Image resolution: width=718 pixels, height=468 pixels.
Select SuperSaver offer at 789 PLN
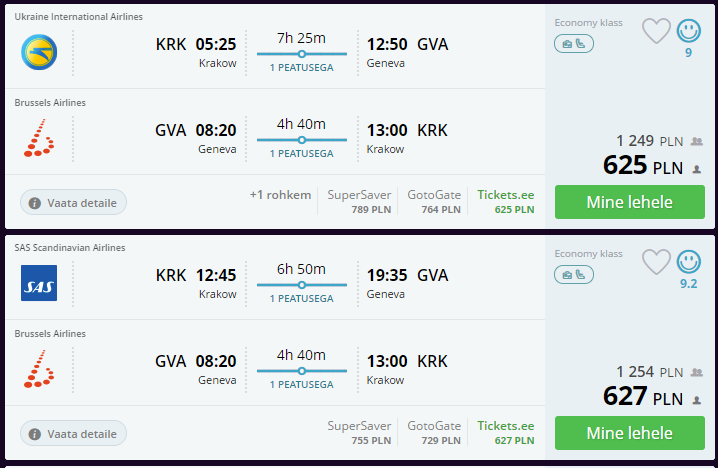[359, 201]
